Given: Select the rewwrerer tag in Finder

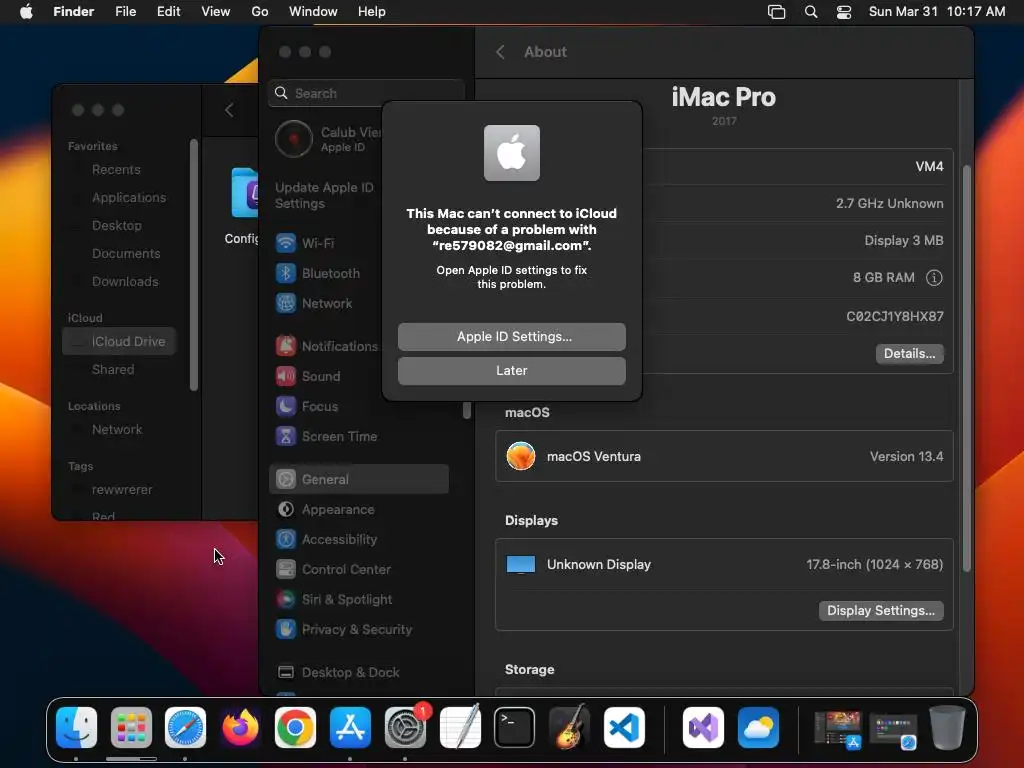Looking at the screenshot, I should [122, 490].
